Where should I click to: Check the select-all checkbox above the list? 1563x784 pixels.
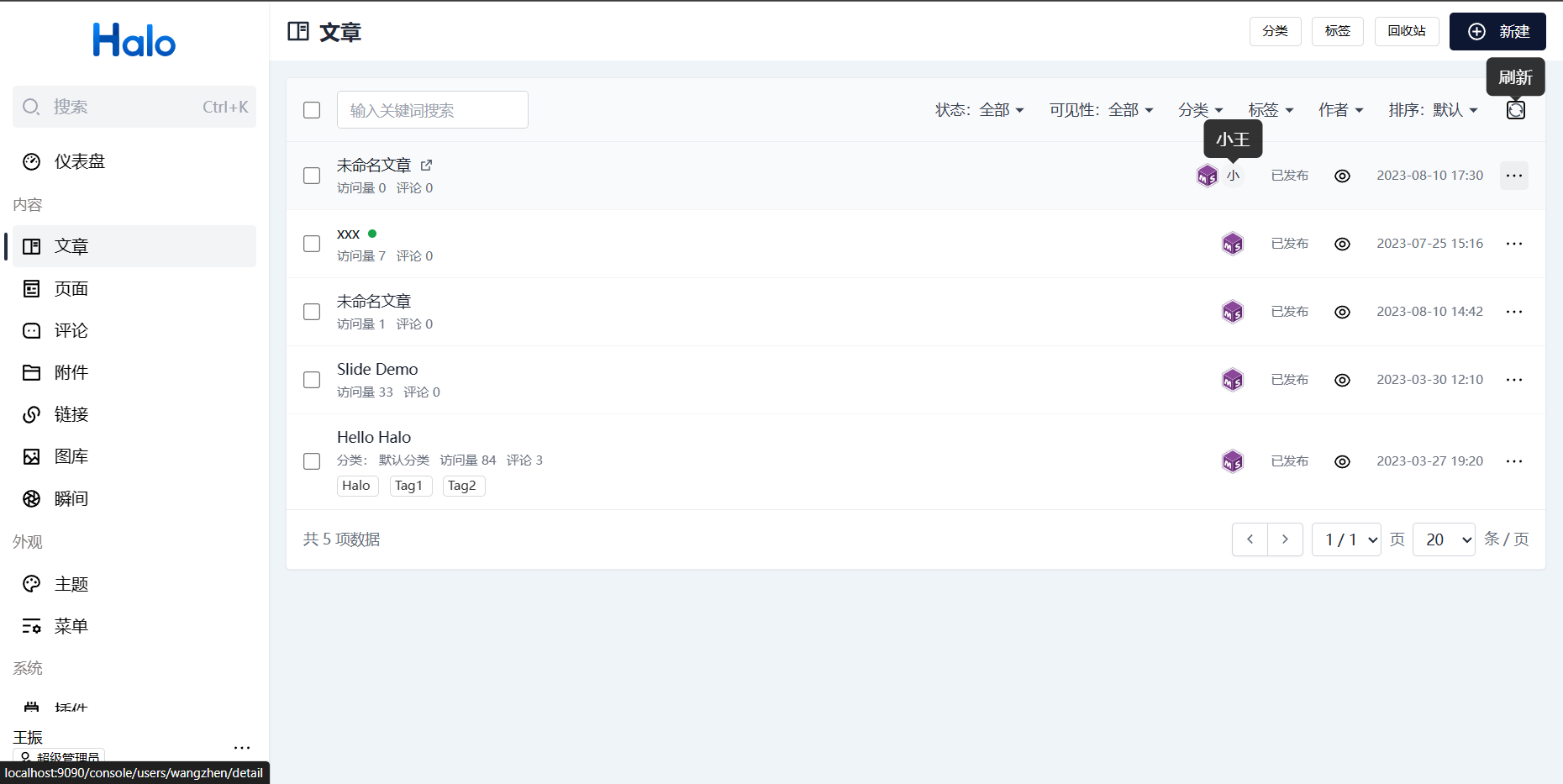pos(311,109)
